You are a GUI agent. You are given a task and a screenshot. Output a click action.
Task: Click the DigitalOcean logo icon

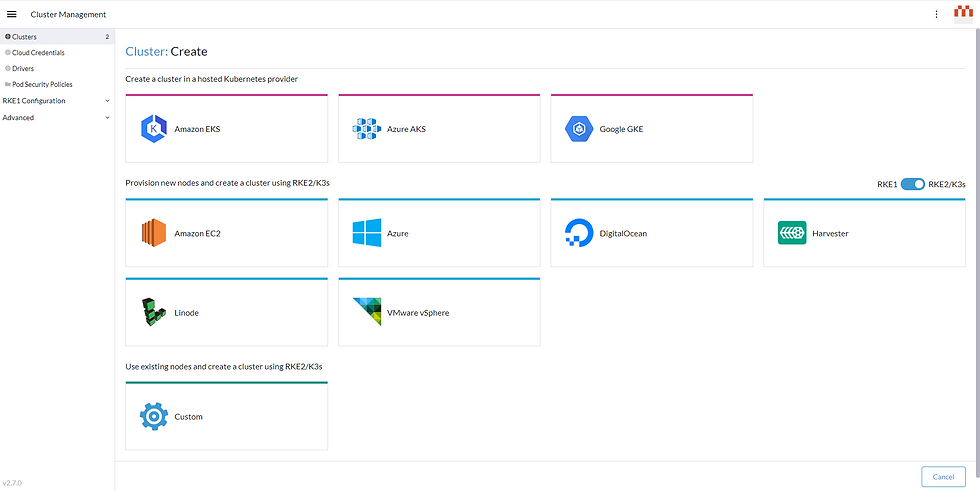pos(579,234)
